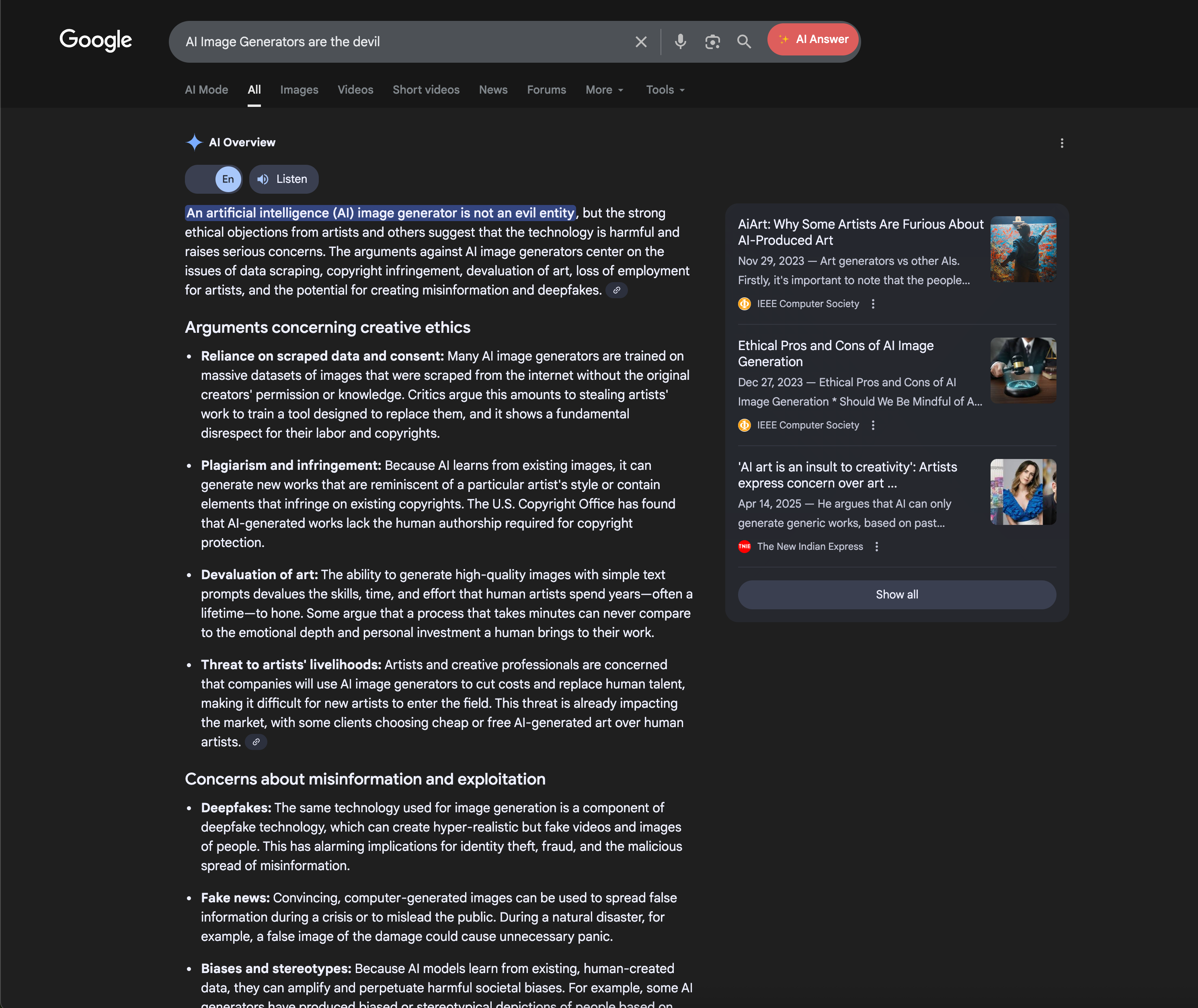Go to the AI Mode tab
The width and height of the screenshot is (1198, 1008).
[206, 90]
